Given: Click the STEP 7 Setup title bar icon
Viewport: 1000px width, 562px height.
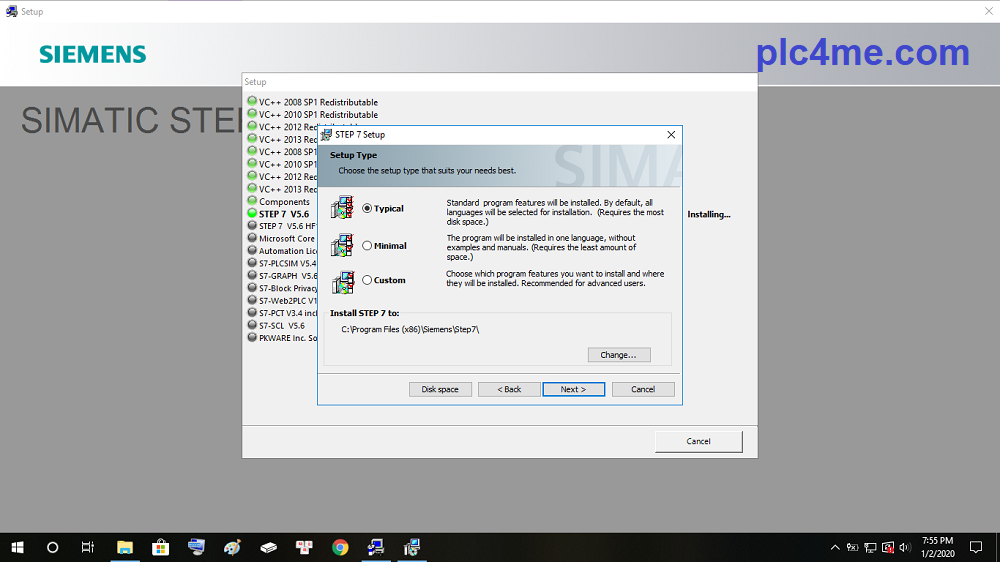Looking at the screenshot, I should [x=327, y=135].
